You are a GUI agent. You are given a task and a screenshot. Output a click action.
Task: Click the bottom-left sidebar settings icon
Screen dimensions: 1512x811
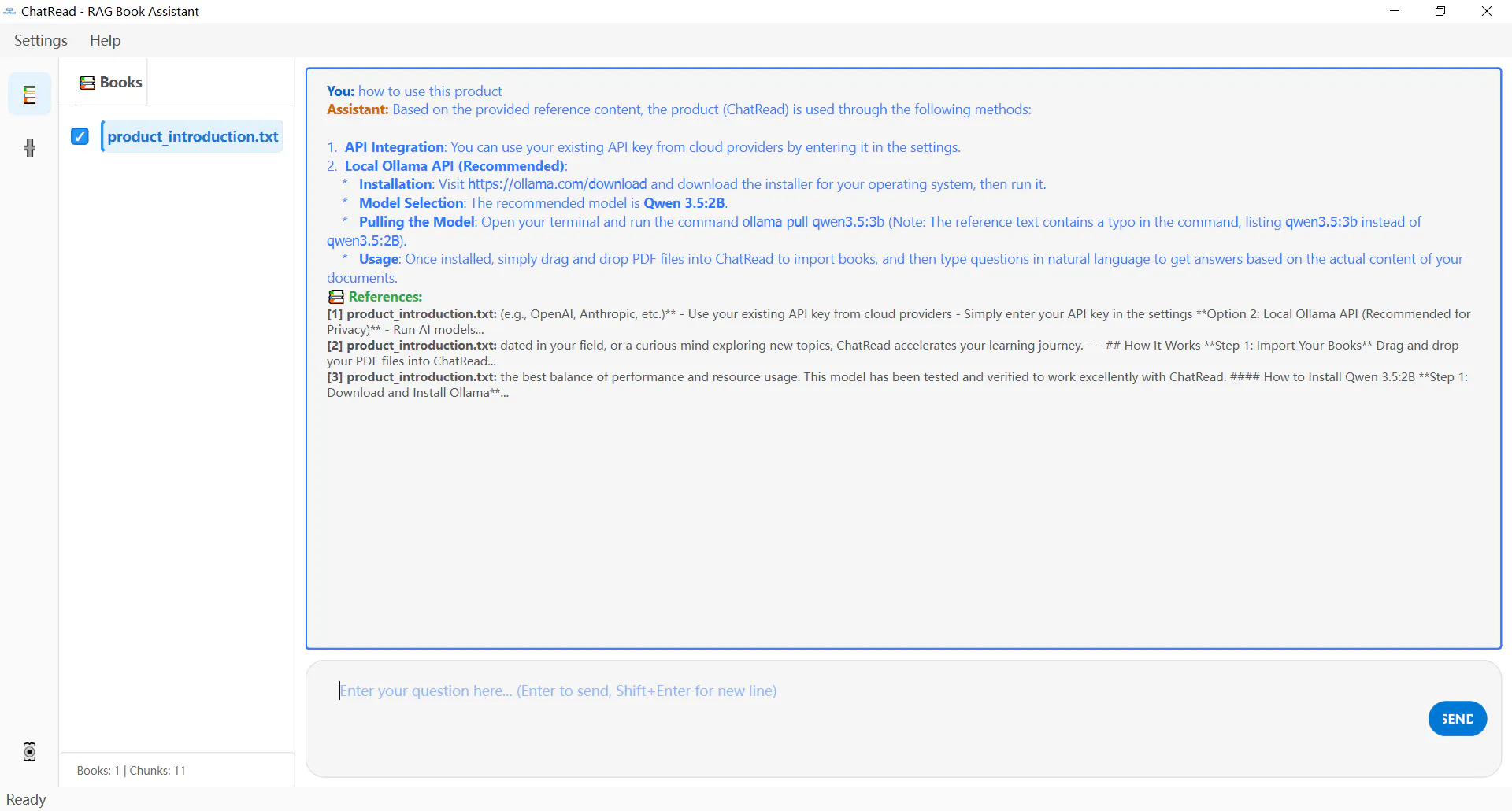[x=30, y=752]
